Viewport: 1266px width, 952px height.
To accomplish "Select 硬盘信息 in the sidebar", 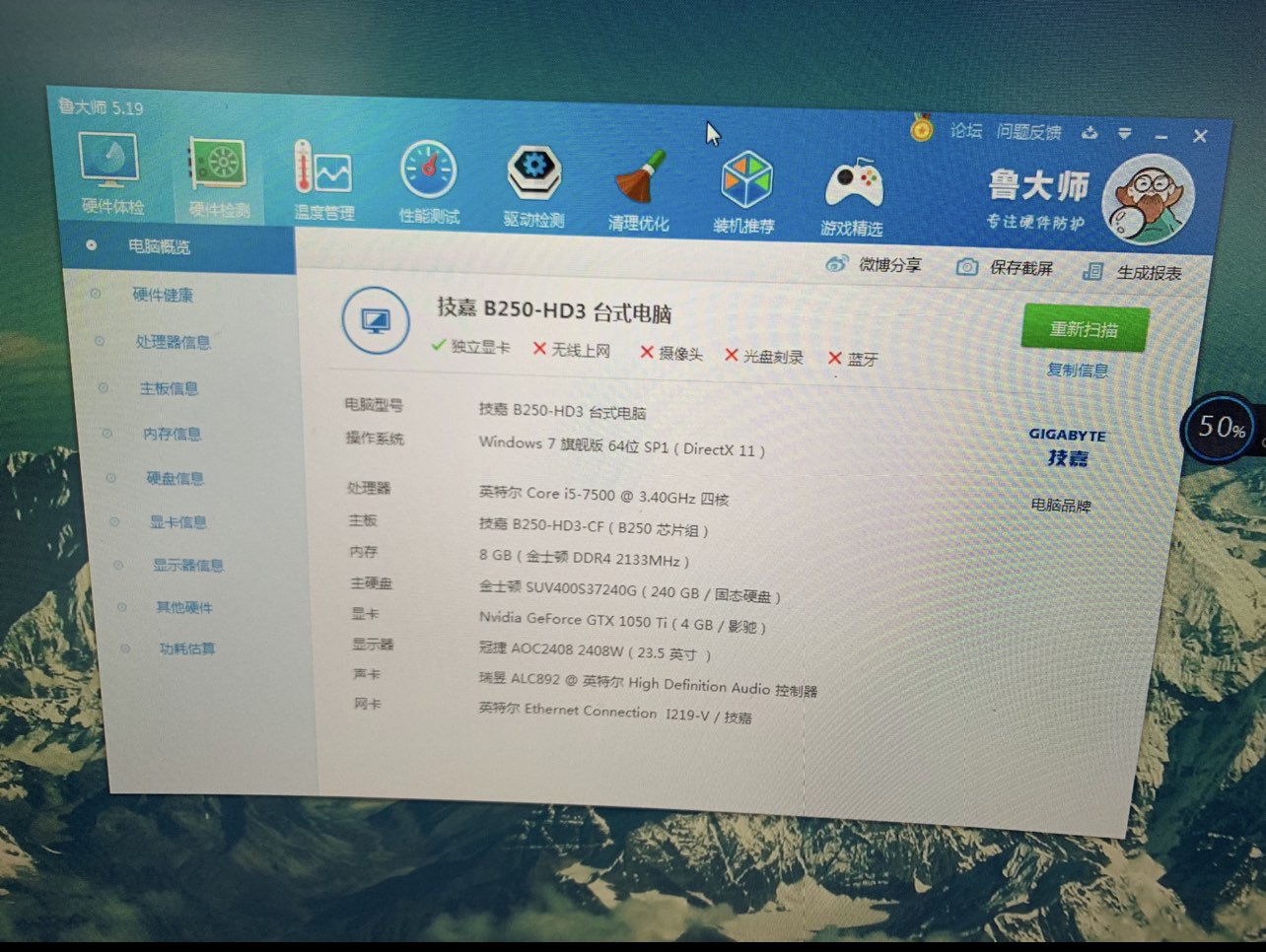I will pyautogui.click(x=175, y=478).
